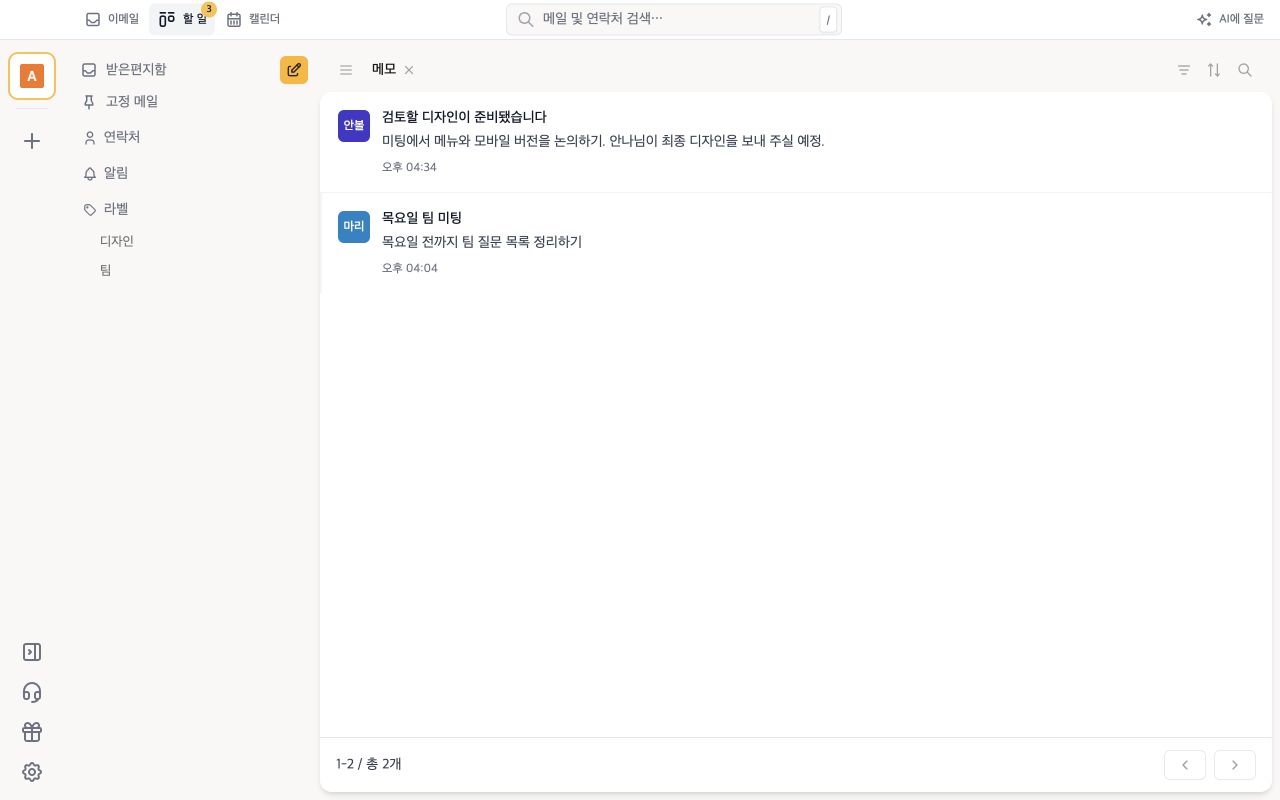
Task: Click the slash shortcut key in search bar
Action: pyautogui.click(x=828, y=20)
